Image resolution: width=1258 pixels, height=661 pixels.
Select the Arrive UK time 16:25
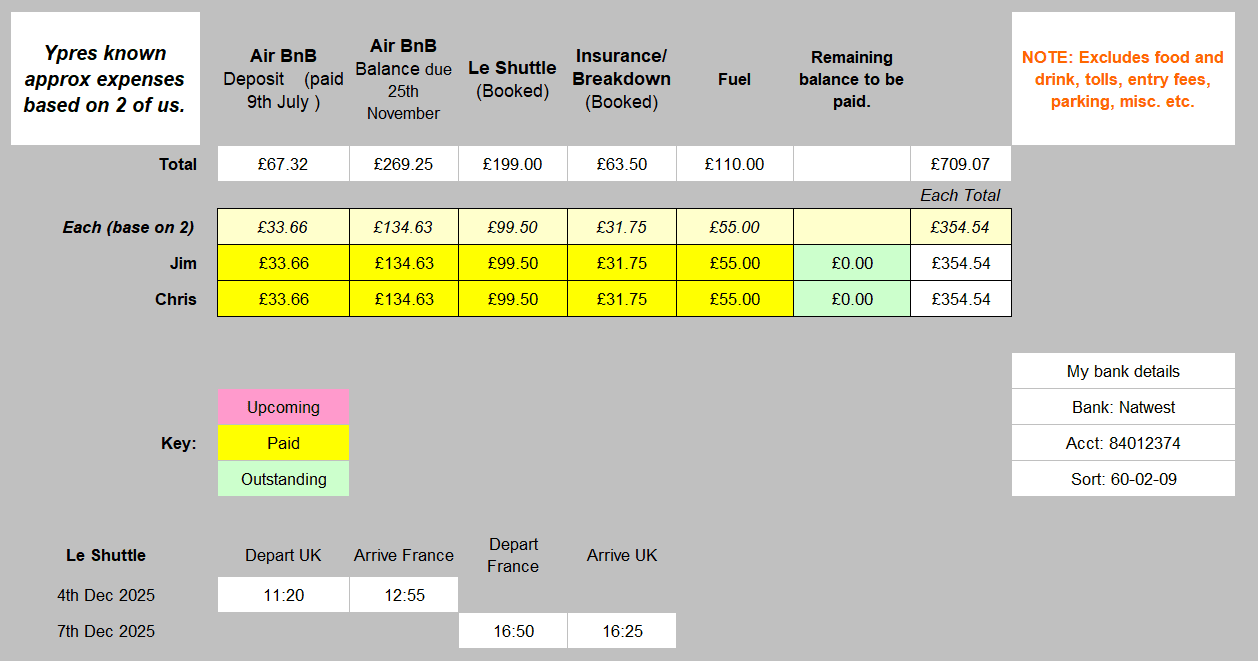(621, 631)
